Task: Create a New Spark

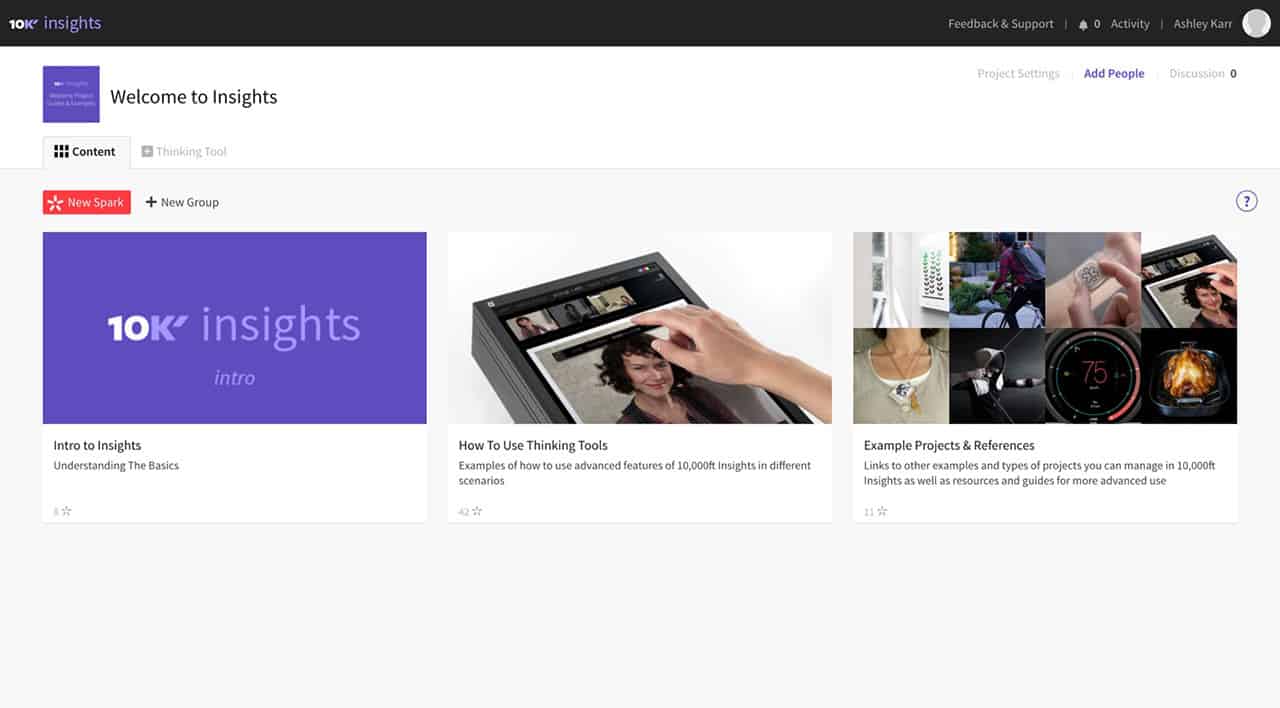Action: (87, 202)
